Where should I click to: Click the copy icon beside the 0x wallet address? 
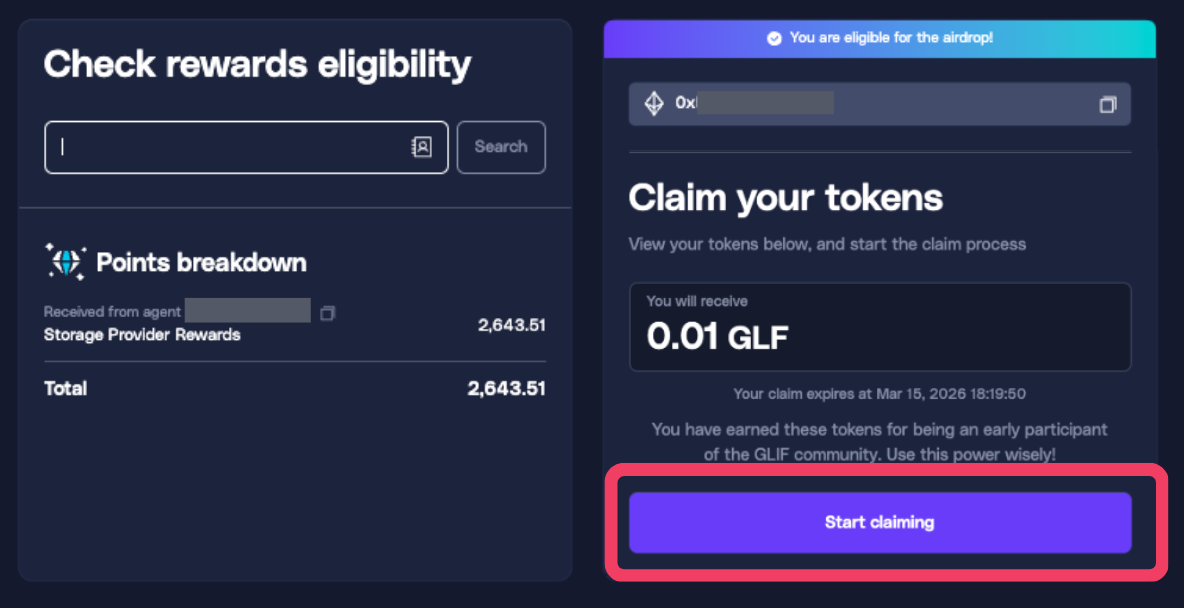(x=1108, y=103)
